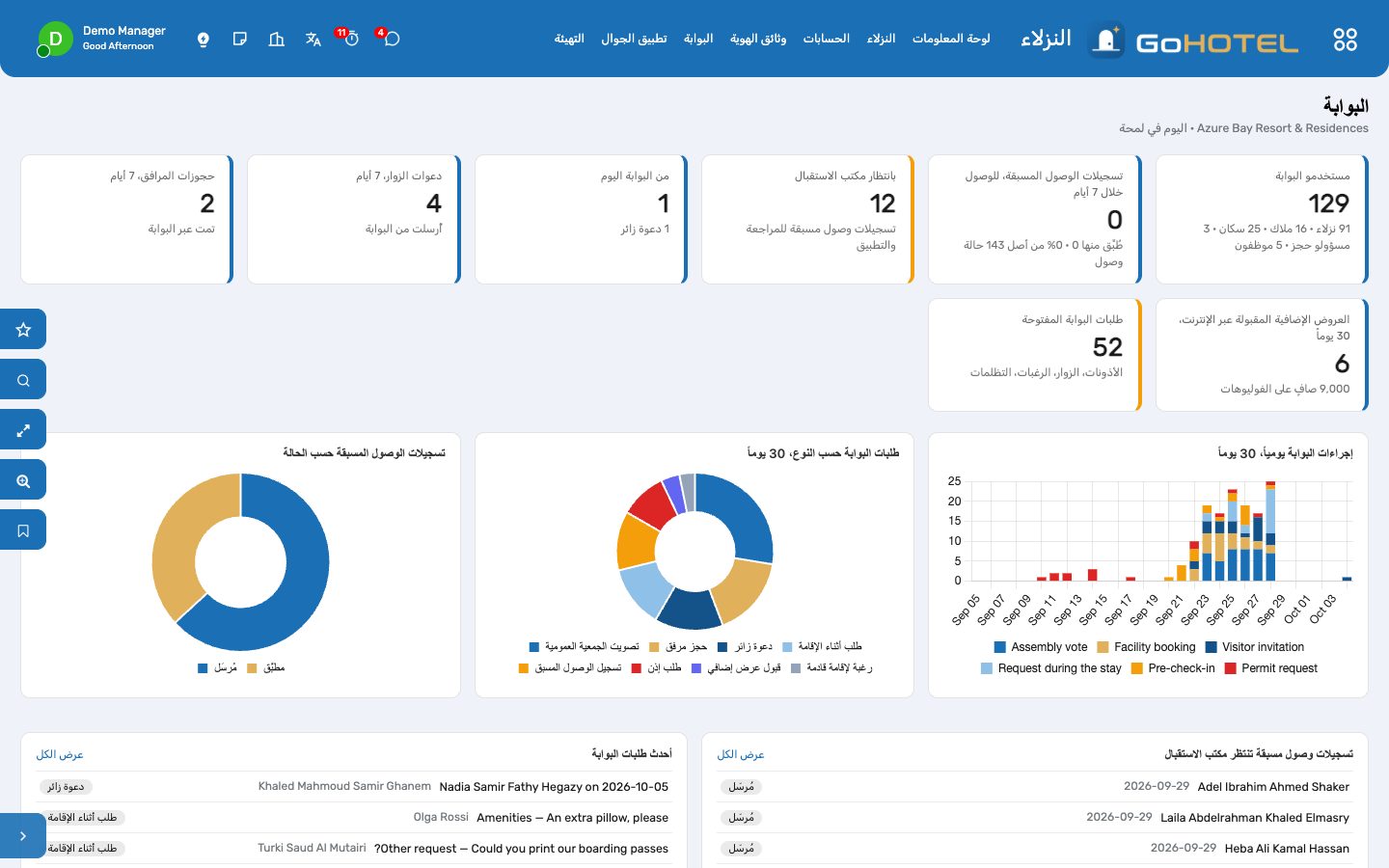
Task: Open the chat messages icon with badge 4
Action: pos(391,39)
